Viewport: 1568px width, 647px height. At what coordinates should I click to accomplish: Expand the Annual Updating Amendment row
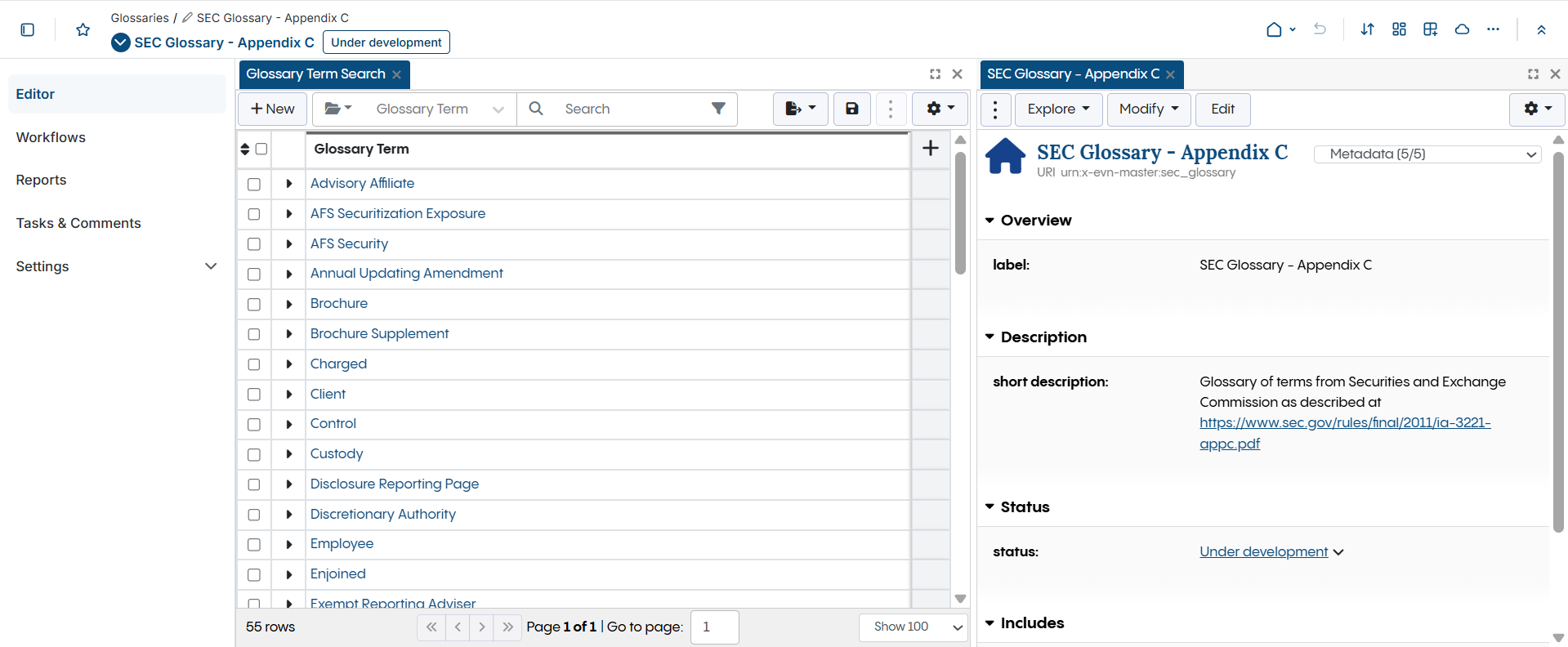(288, 274)
